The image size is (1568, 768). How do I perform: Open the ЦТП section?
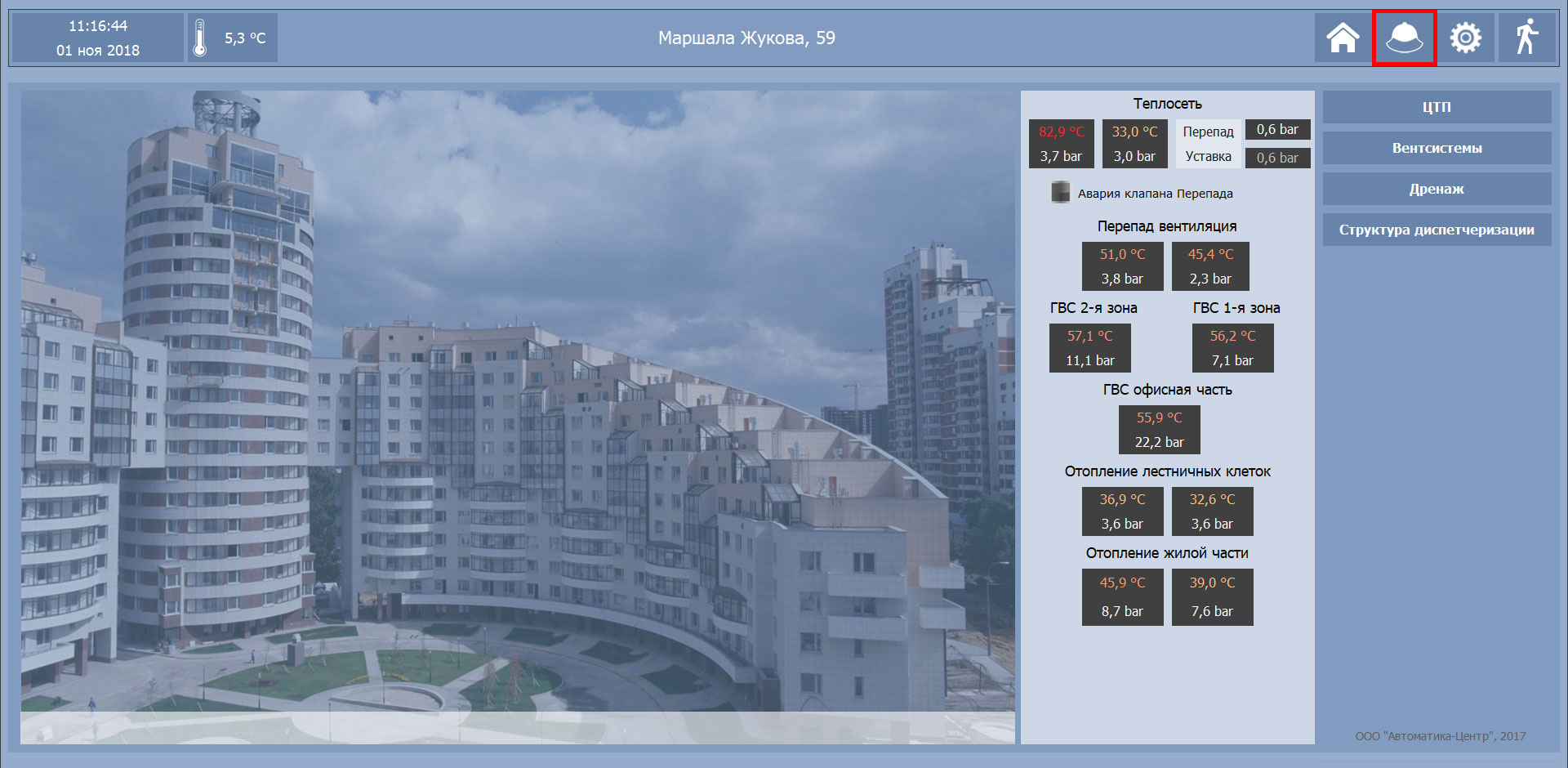[1437, 107]
